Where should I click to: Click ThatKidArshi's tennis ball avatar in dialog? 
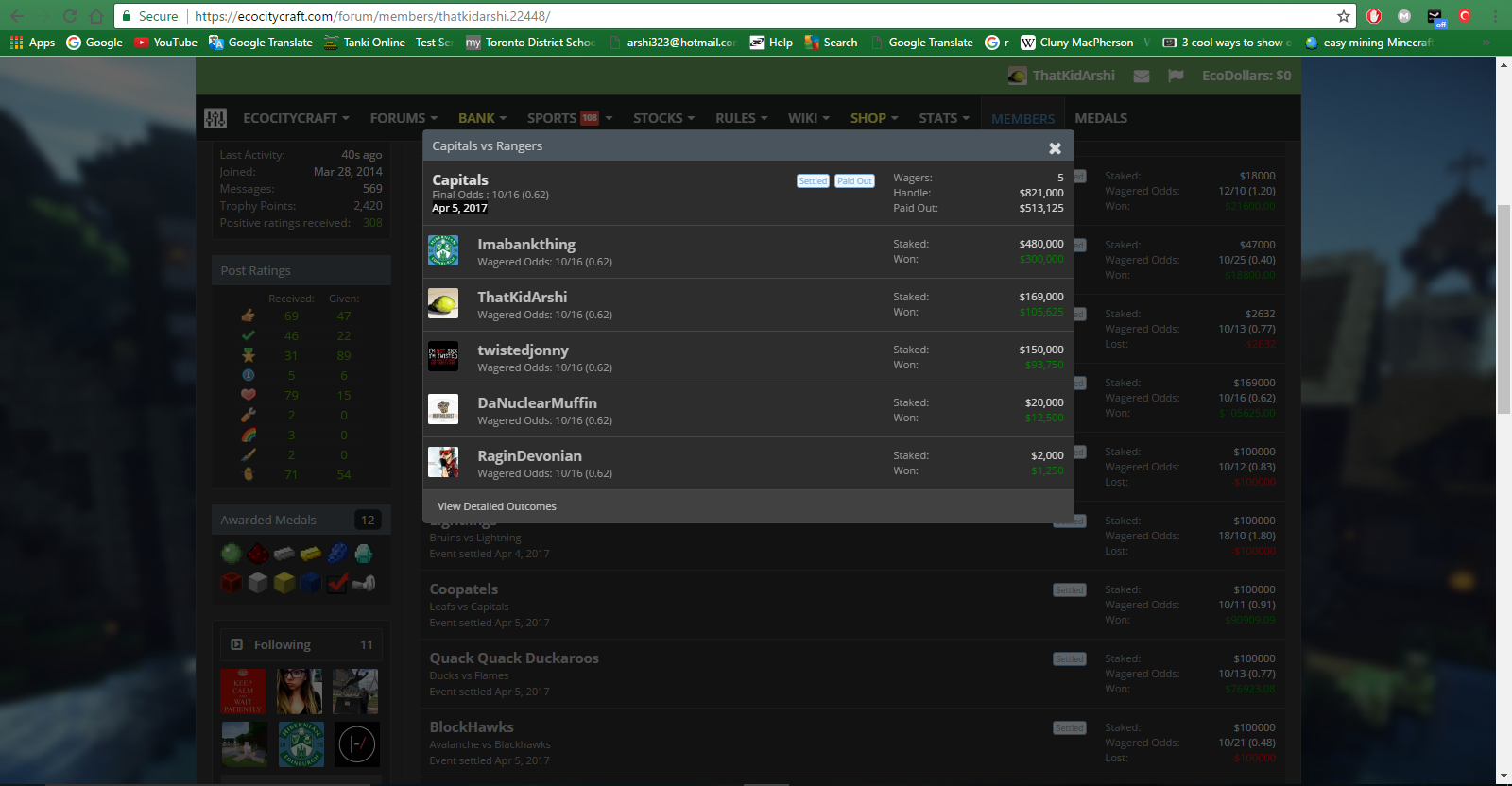(x=443, y=303)
